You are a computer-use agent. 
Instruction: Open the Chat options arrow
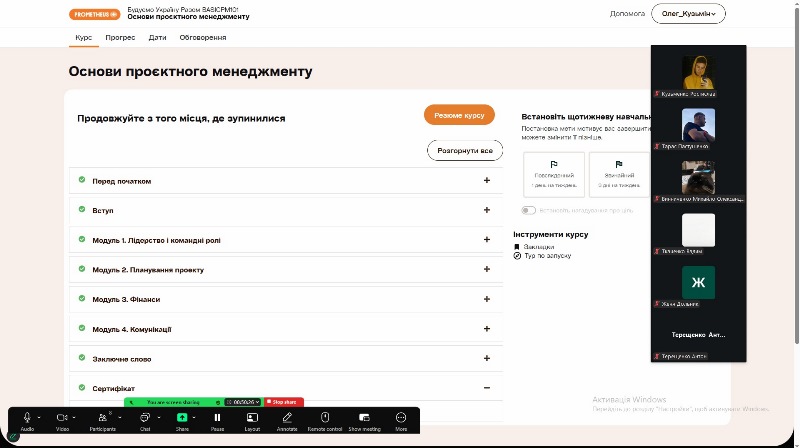[x=159, y=417]
